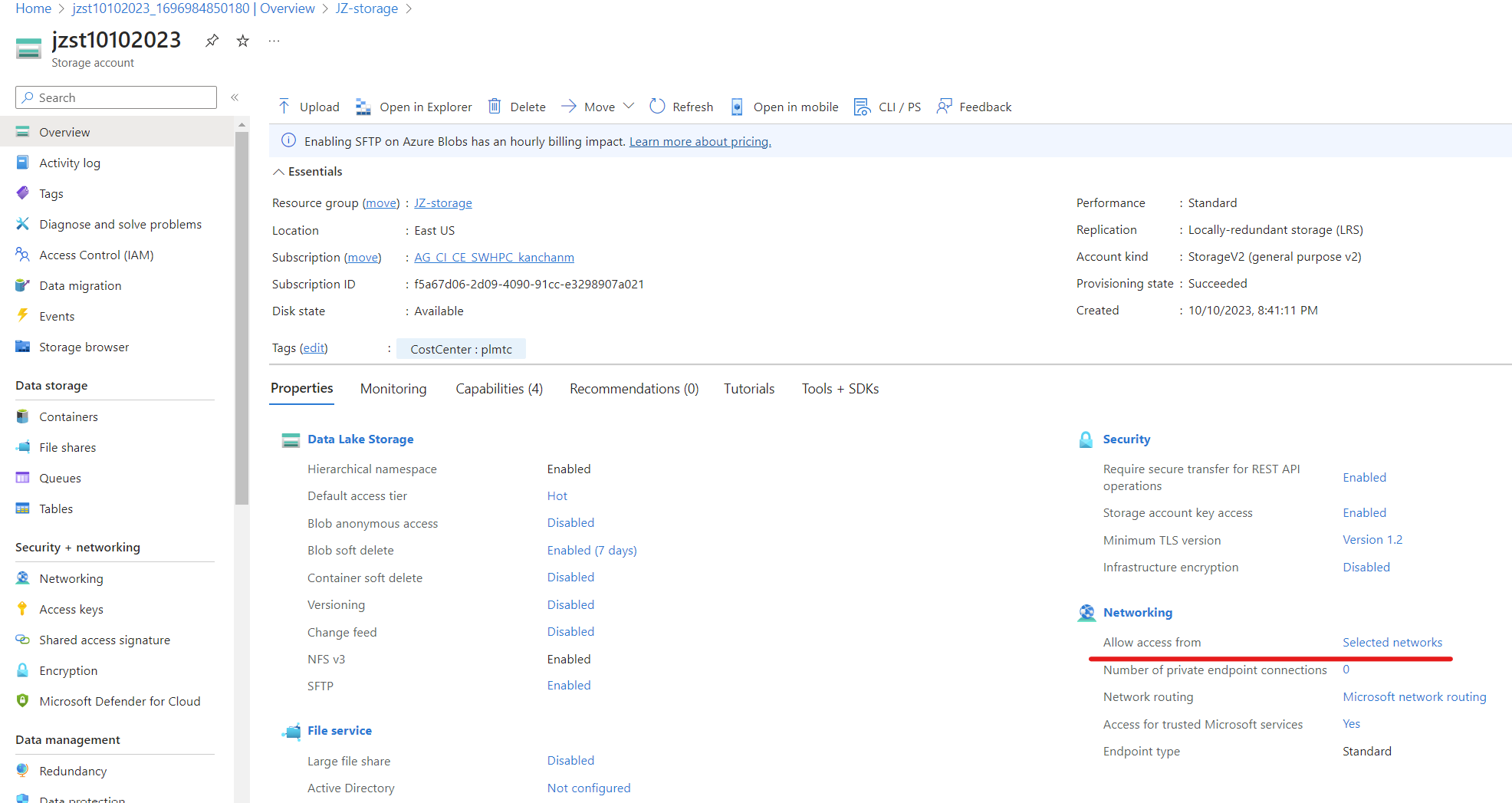Screen dimensions: 1512x803
Task: Pin the storage account to dashboard
Action: pos(212,41)
